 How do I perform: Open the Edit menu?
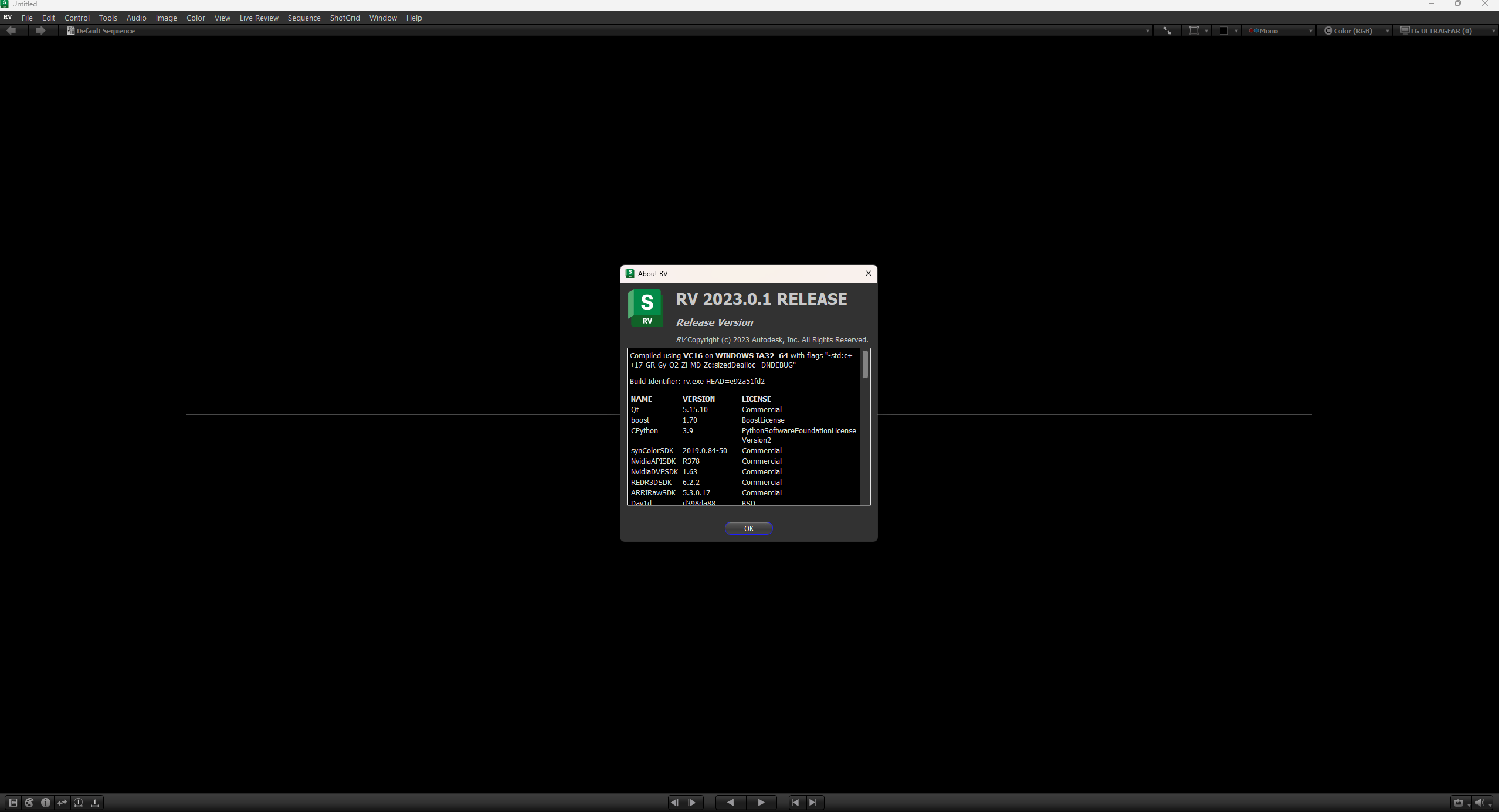[49, 18]
